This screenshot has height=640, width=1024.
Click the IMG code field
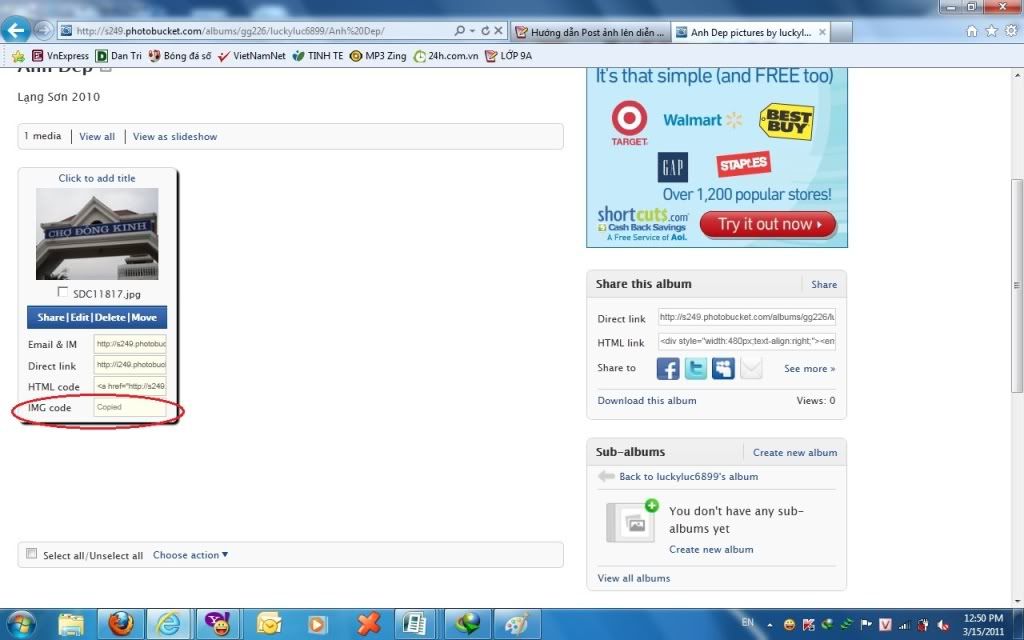click(x=130, y=407)
